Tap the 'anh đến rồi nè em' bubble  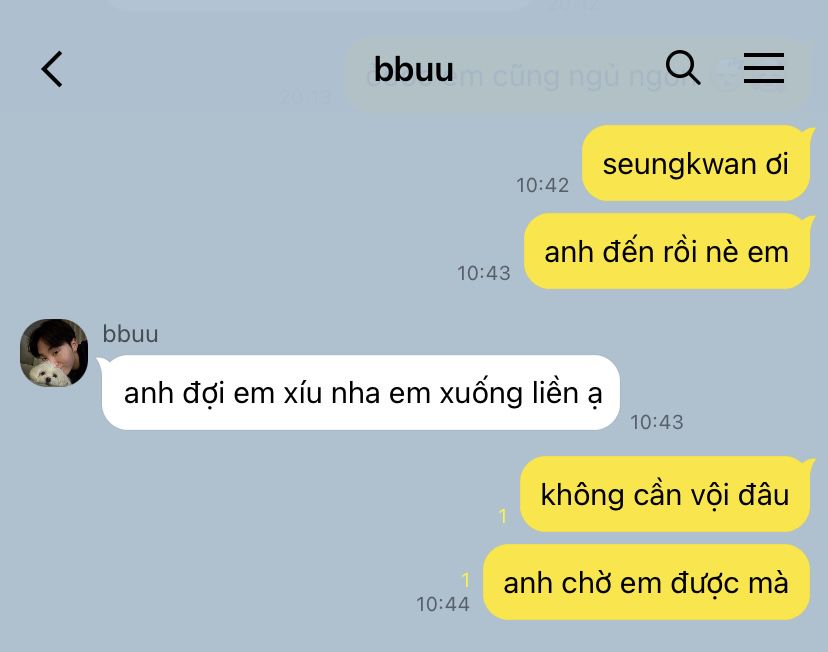tap(667, 251)
